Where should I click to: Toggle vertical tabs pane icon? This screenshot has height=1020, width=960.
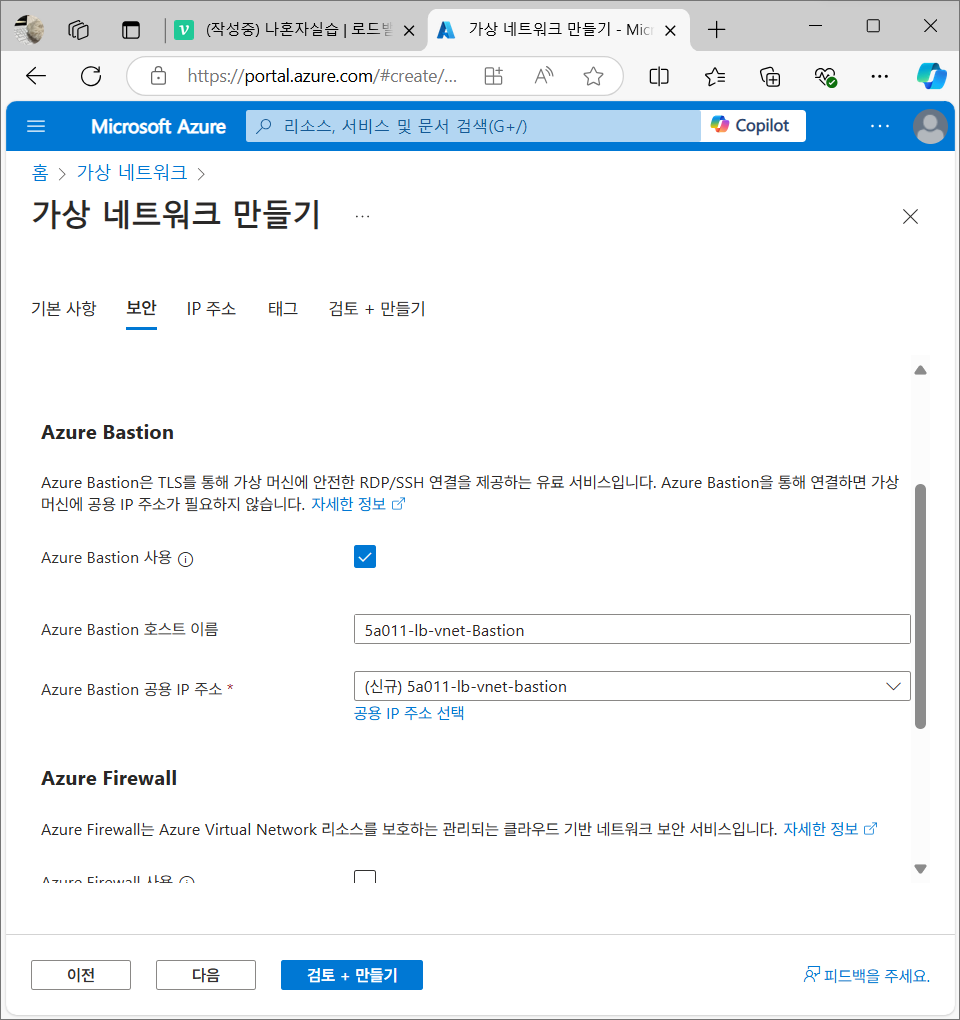(131, 30)
